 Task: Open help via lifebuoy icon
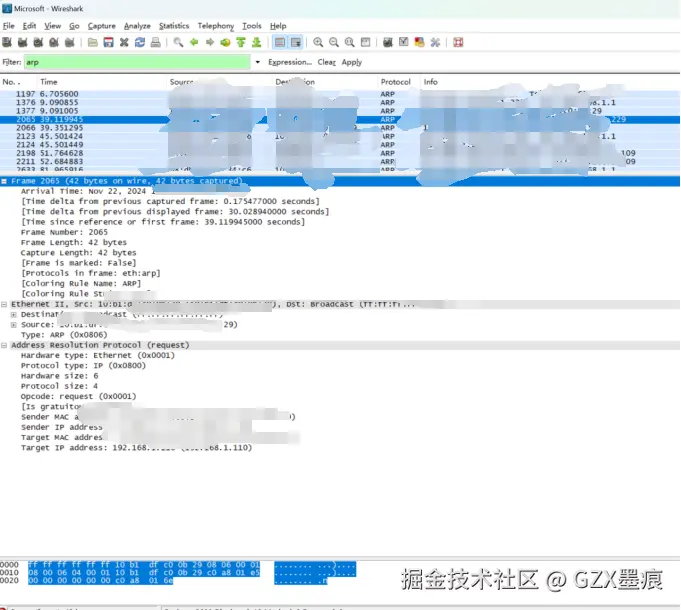point(458,42)
